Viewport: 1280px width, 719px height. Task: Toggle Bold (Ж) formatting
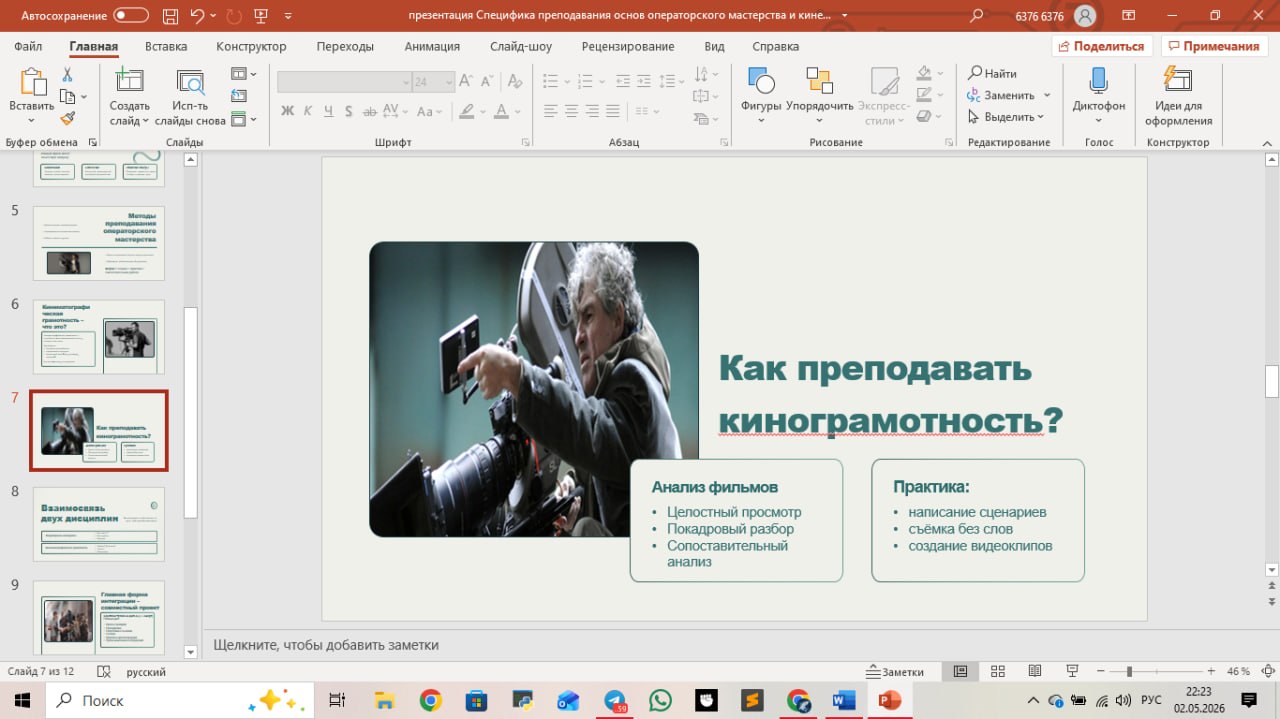pos(288,111)
